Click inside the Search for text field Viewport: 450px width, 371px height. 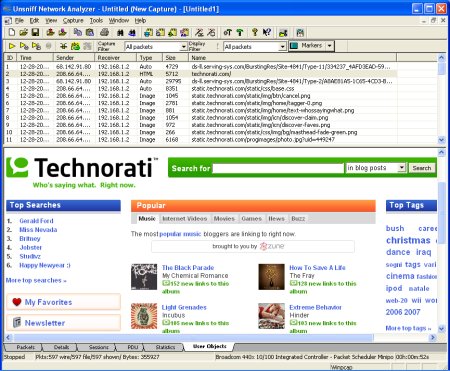(278, 168)
